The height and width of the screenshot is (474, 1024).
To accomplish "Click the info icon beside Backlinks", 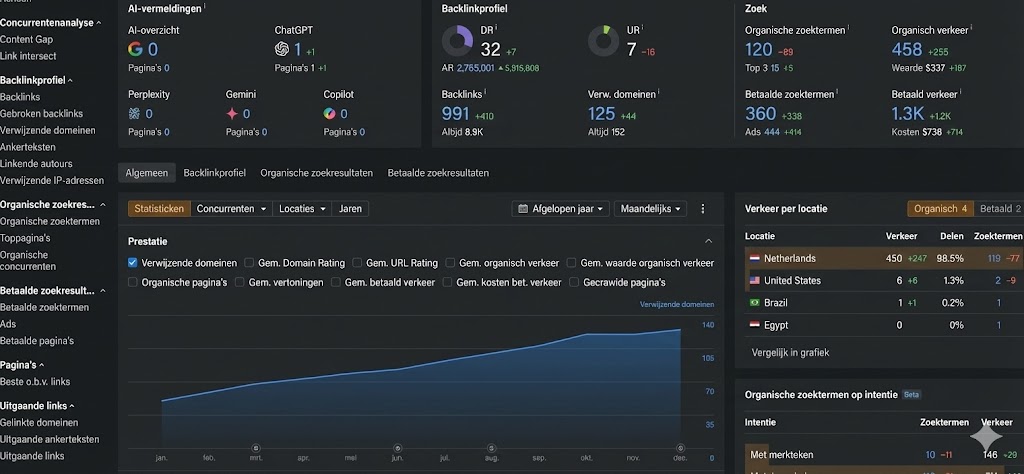I will [x=486, y=92].
